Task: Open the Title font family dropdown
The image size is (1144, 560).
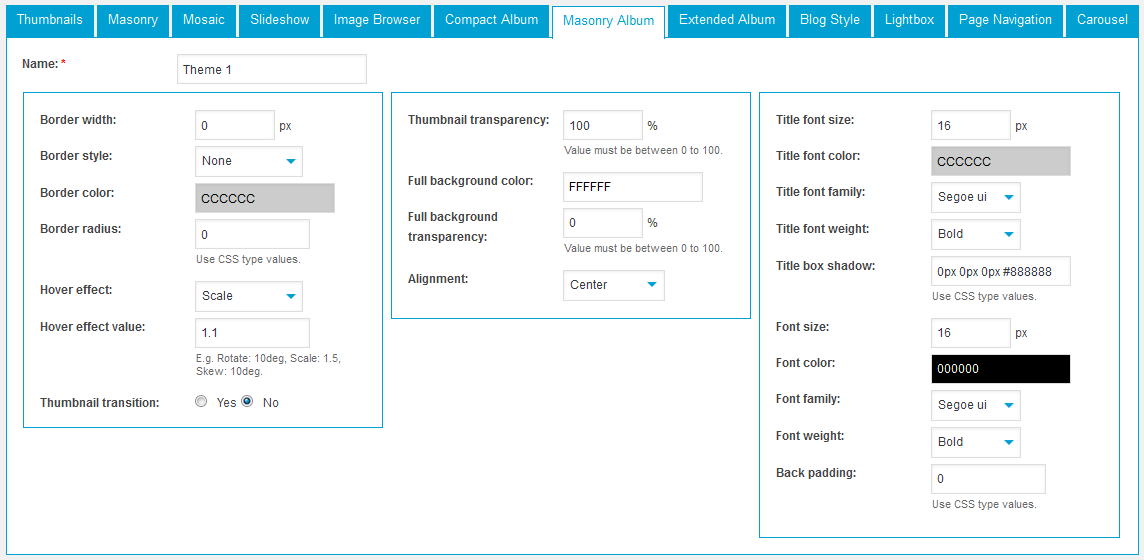Action: pyautogui.click(x=975, y=197)
